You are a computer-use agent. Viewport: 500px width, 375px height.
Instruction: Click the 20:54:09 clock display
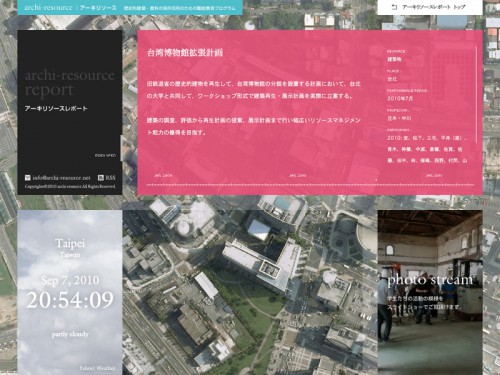point(70,300)
